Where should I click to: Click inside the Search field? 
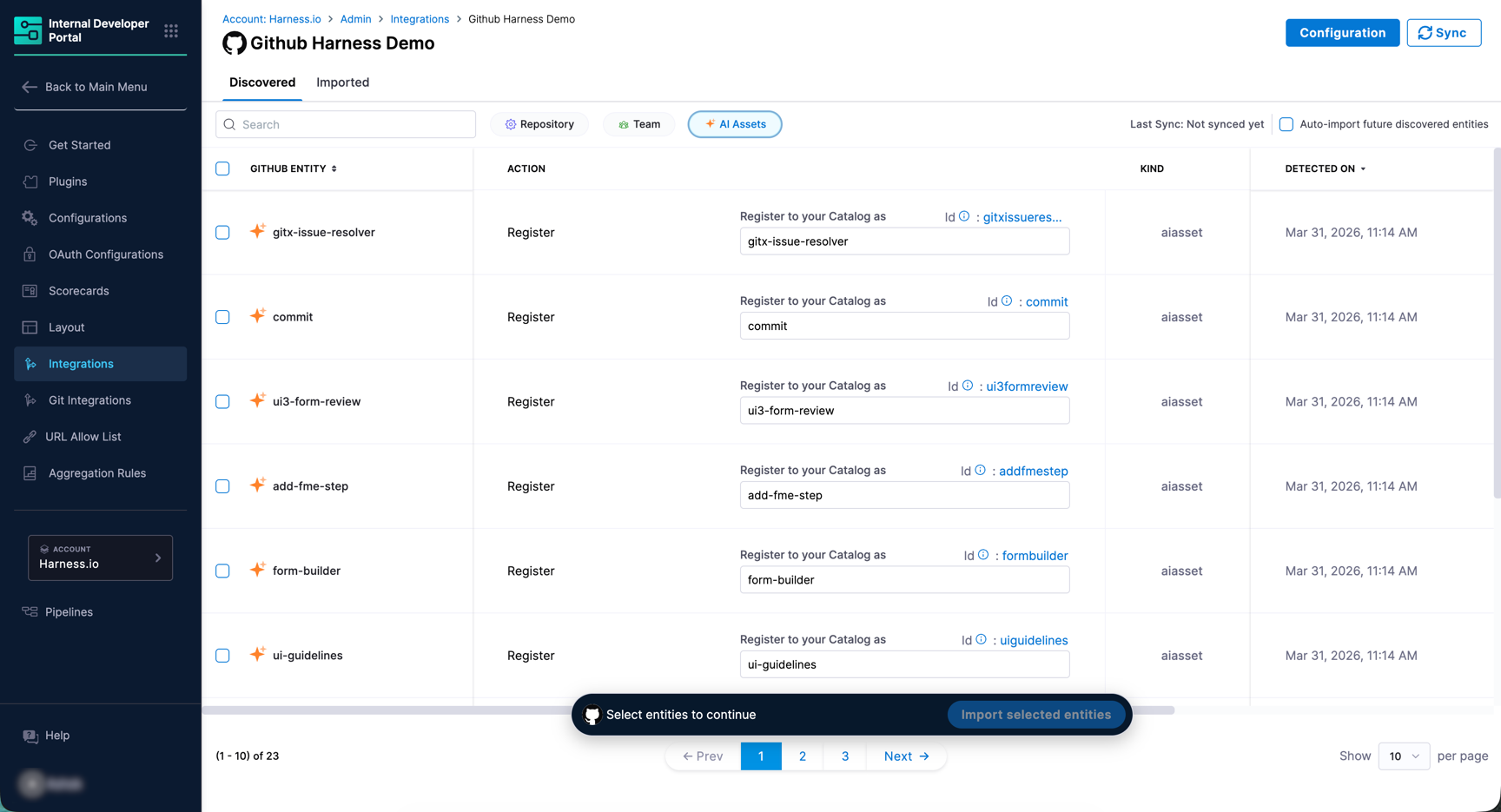coord(345,124)
